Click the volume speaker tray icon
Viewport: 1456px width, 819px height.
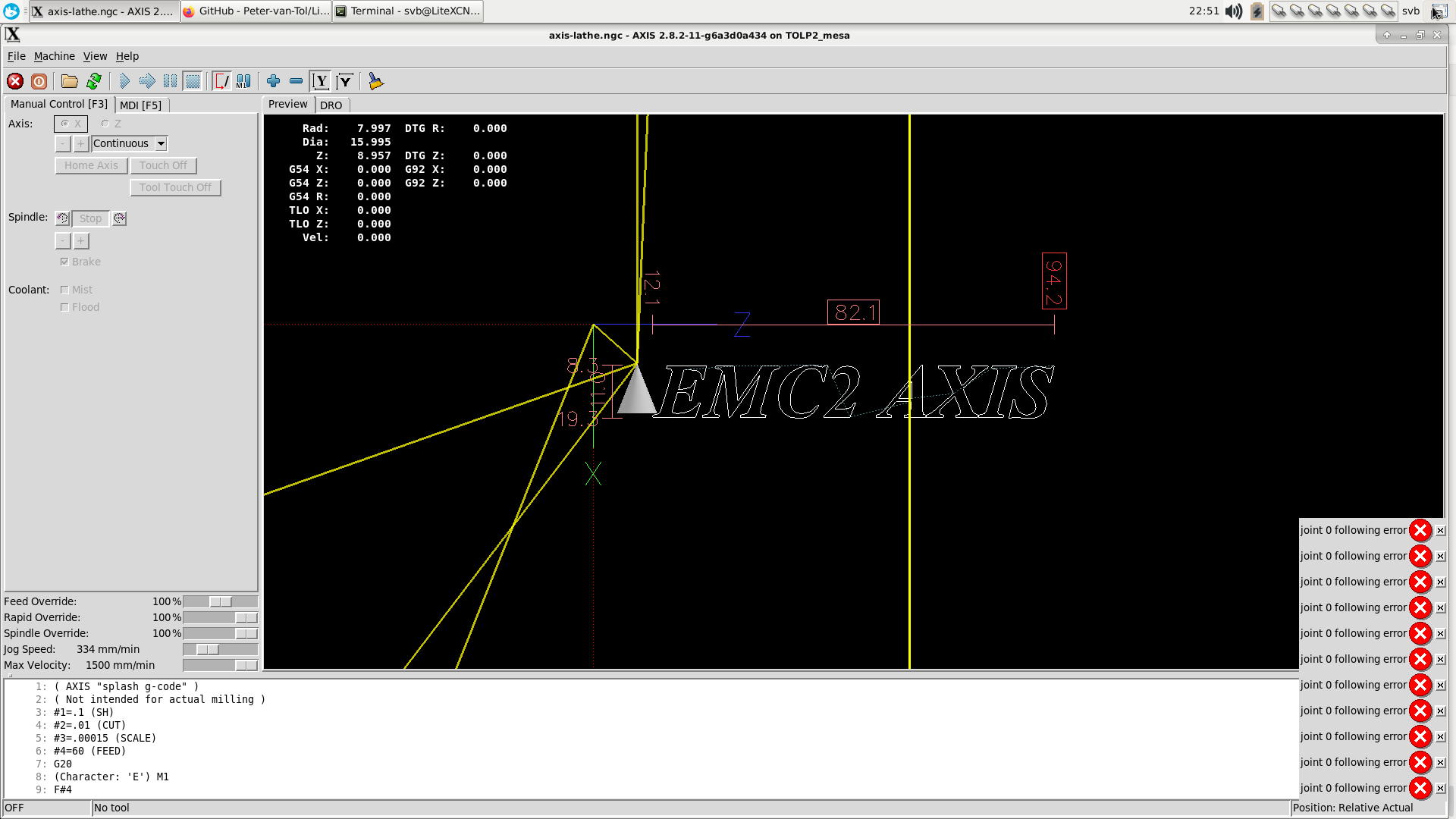point(1234,11)
